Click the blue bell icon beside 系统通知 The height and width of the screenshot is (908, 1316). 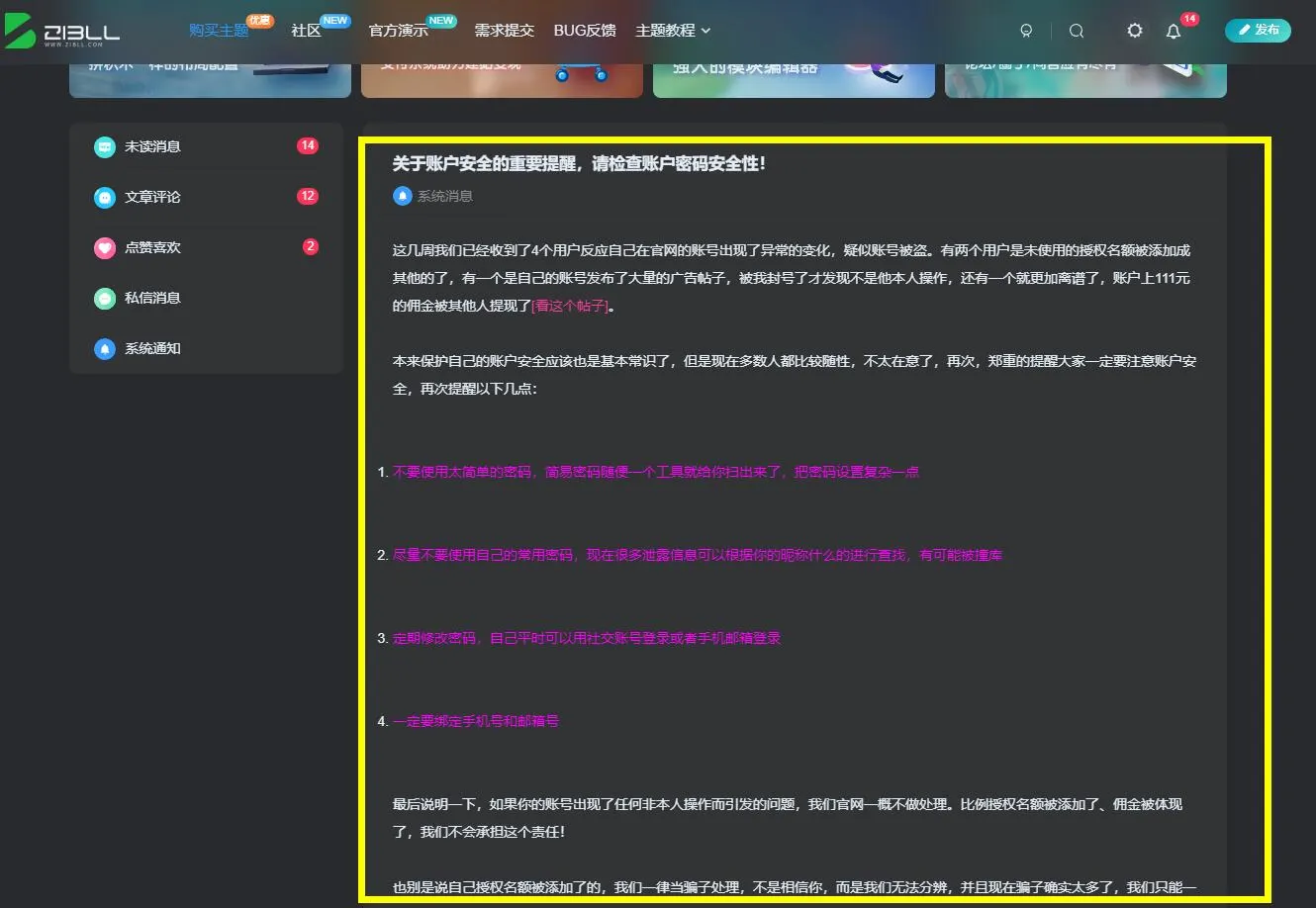pyautogui.click(x=105, y=349)
